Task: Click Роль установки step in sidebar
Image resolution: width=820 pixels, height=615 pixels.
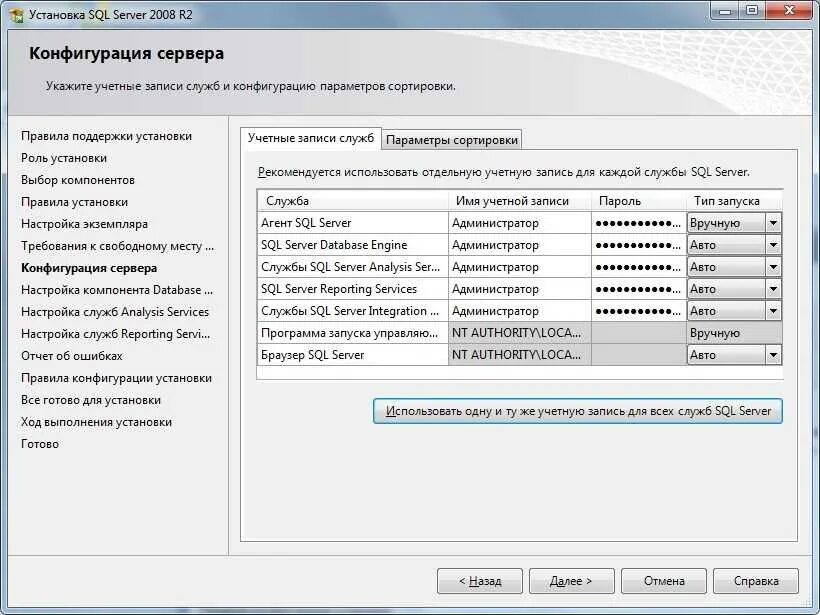Action: coord(64,158)
